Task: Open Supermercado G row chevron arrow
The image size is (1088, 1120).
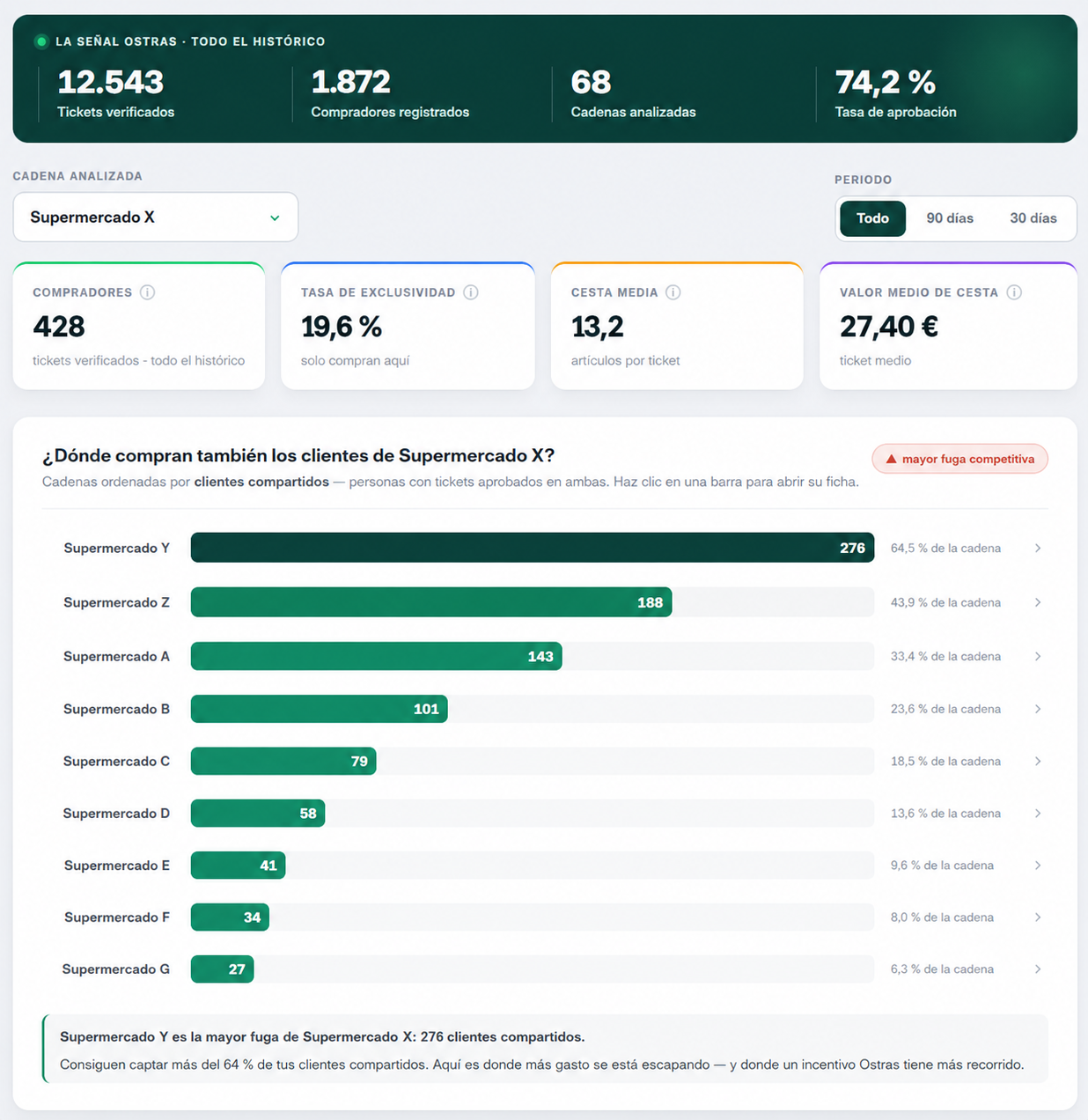Action: [x=1038, y=969]
